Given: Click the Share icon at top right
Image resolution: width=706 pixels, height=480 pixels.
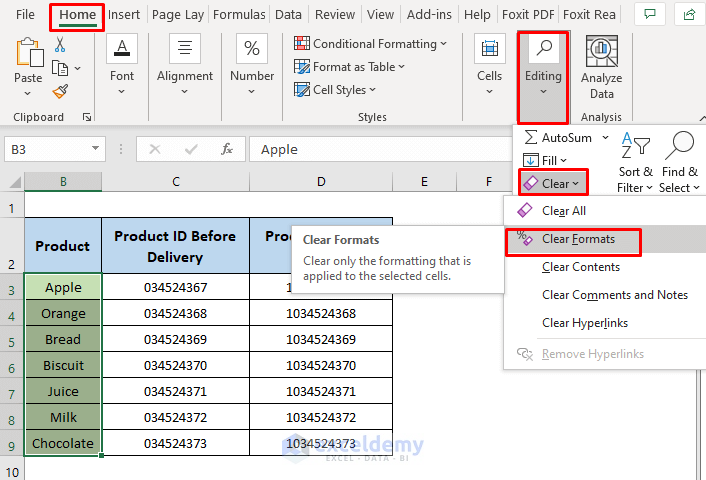Looking at the screenshot, I should (x=689, y=15).
